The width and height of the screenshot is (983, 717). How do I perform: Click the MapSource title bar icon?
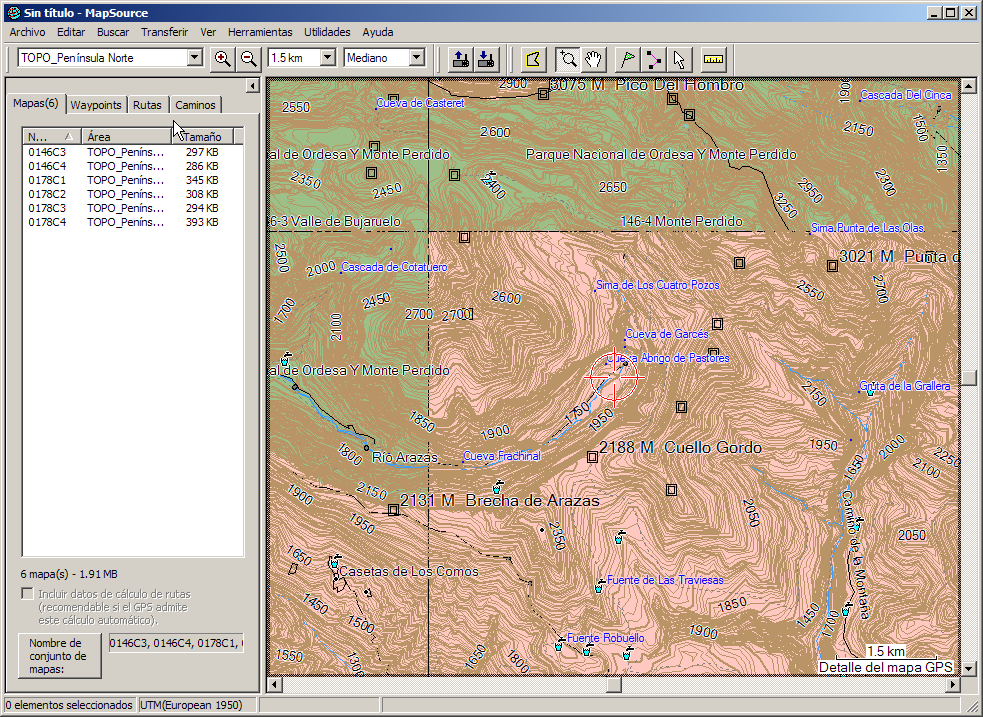click(13, 13)
